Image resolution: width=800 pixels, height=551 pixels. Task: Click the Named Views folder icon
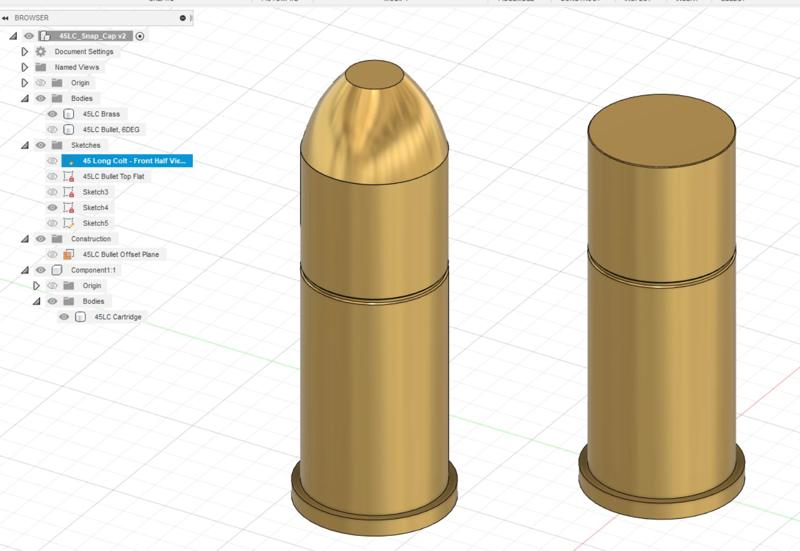(x=41, y=67)
